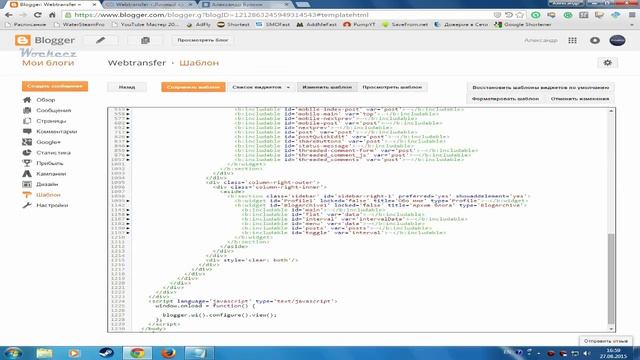
Task: Click the code editor vertical scrollbar thumb
Action: tap(611, 279)
